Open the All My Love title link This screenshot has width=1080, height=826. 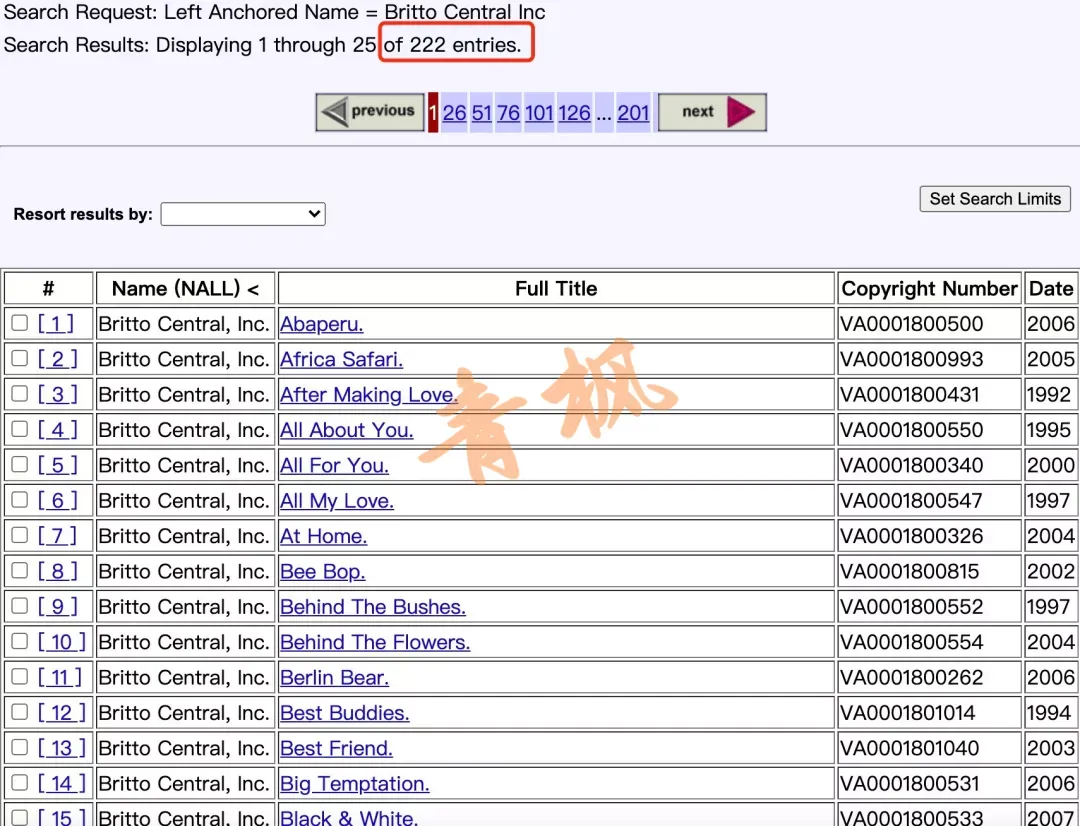337,501
